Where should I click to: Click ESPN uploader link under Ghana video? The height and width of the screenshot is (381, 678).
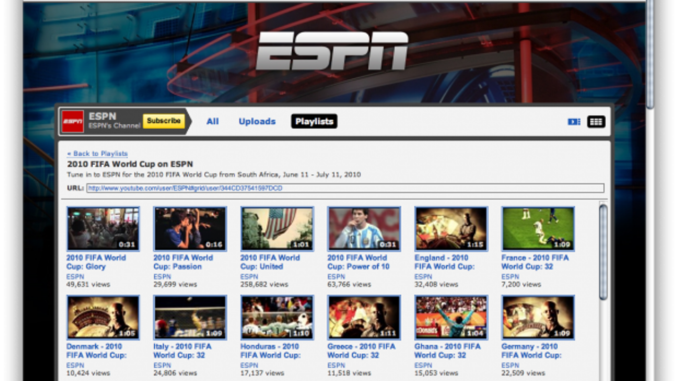click(x=423, y=365)
